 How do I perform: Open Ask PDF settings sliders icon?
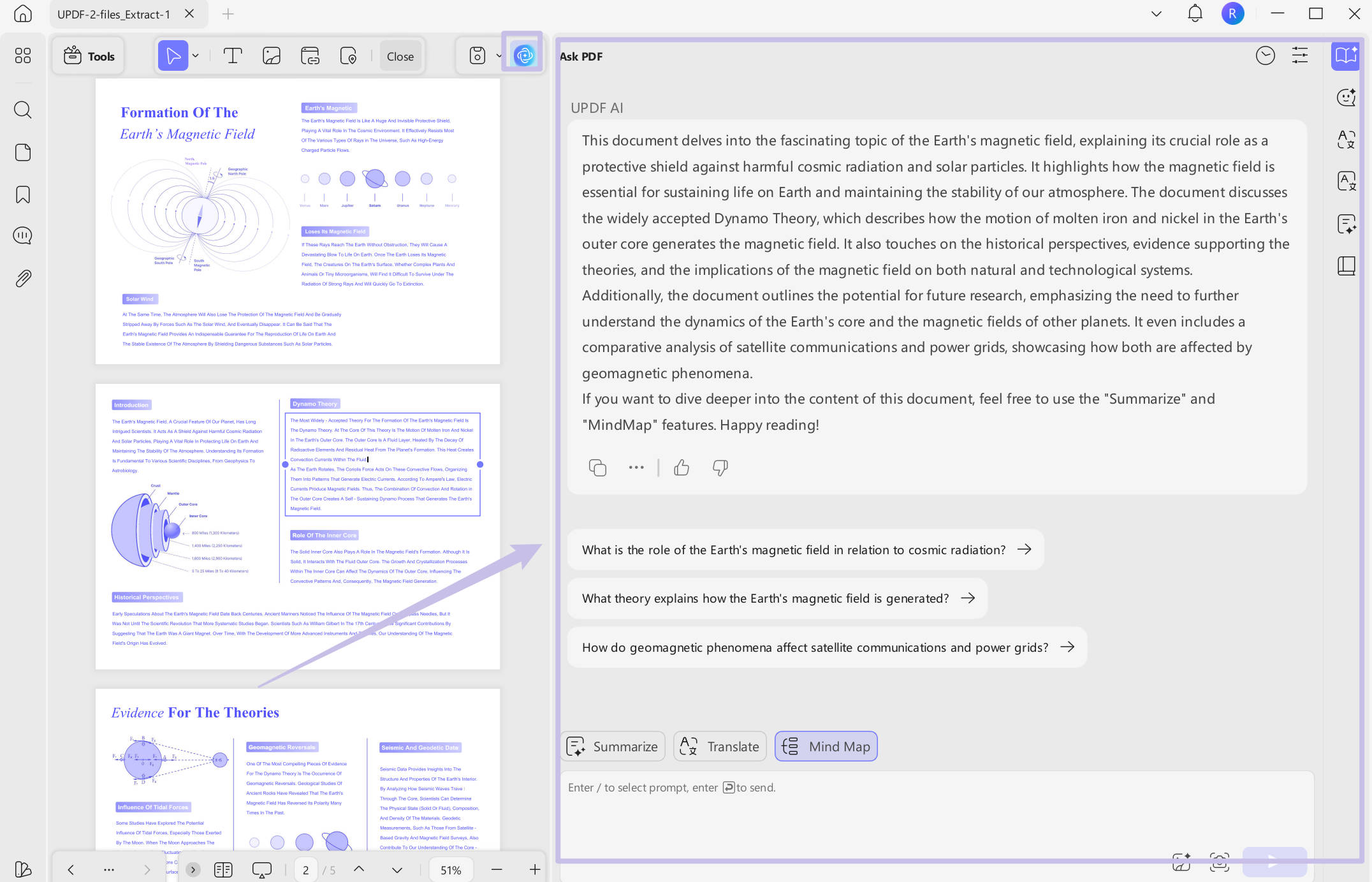(x=1300, y=56)
